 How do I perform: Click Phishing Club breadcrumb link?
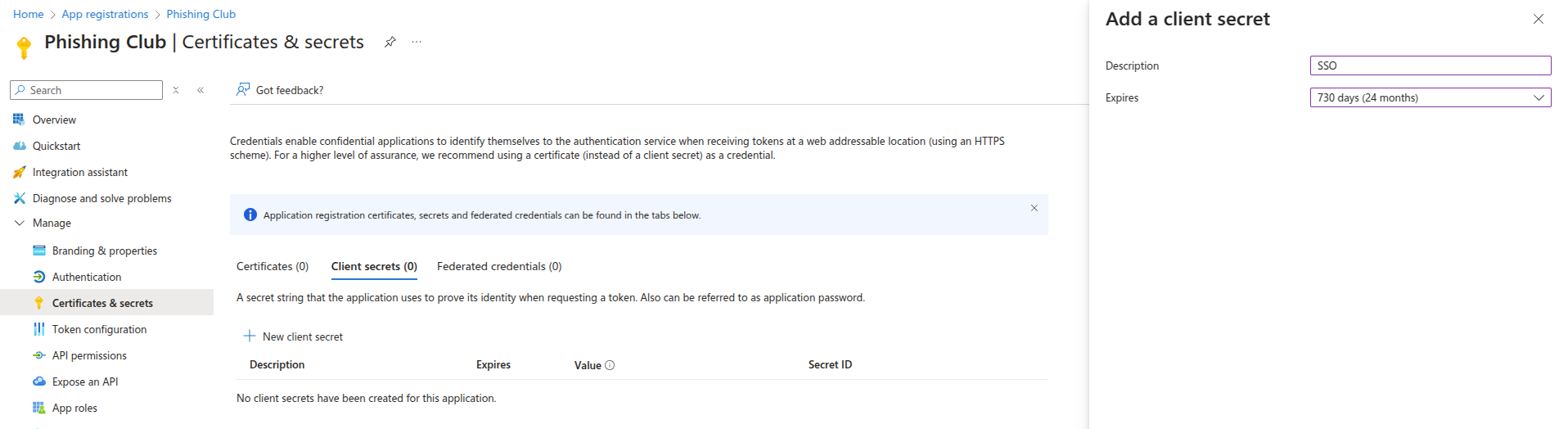tap(201, 14)
